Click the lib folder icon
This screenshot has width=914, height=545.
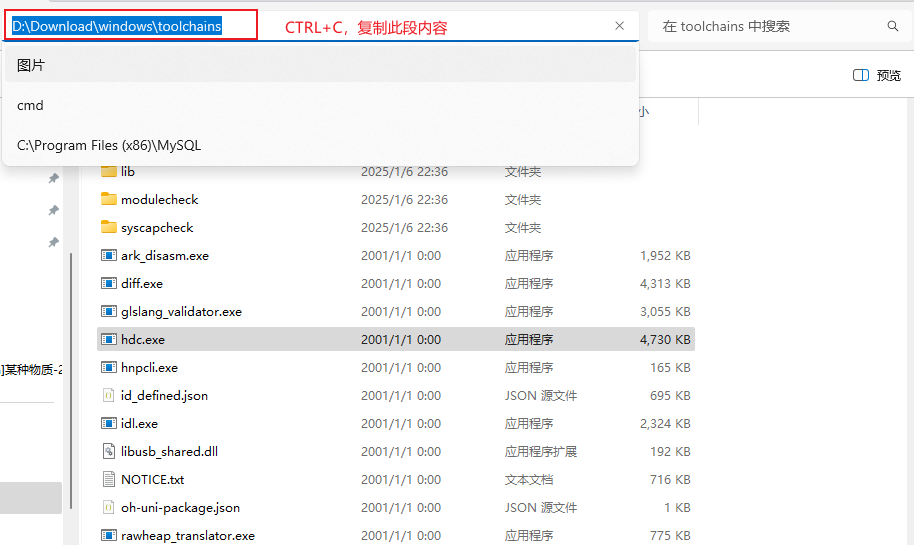pos(108,171)
